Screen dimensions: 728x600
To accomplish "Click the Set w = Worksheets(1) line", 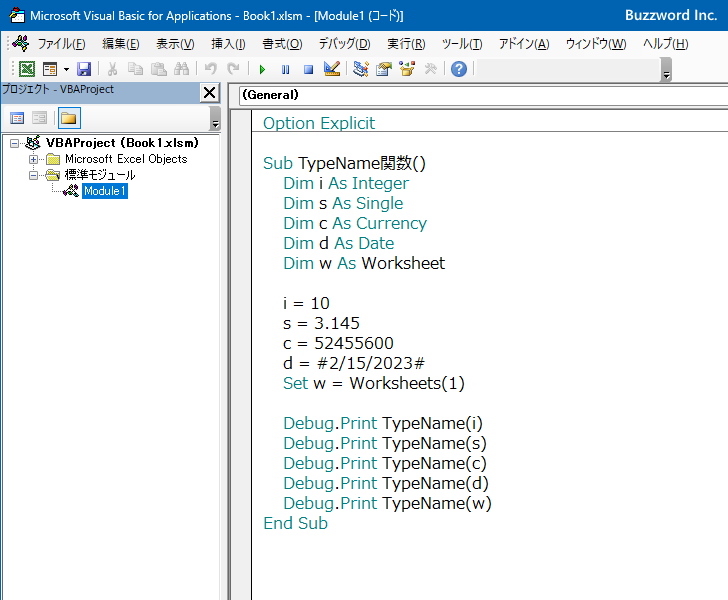I will (374, 383).
